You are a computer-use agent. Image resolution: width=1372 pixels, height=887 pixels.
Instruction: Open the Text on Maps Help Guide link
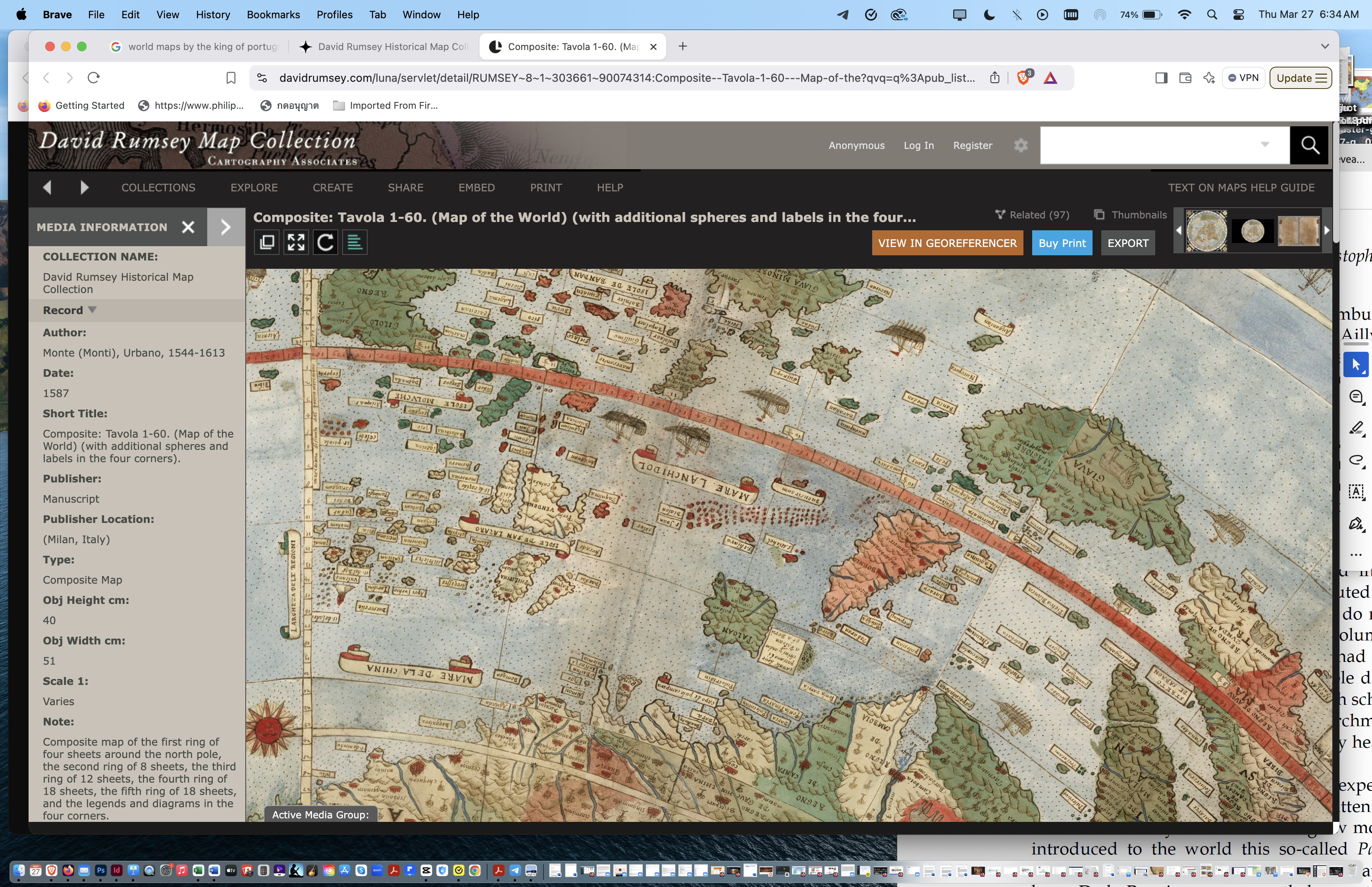click(1241, 188)
